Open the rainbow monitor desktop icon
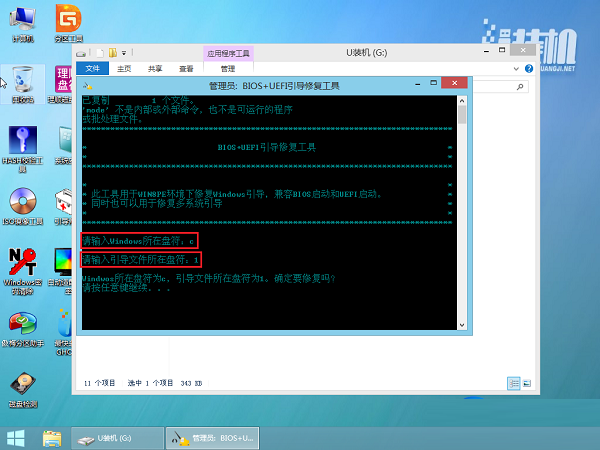 point(61,271)
